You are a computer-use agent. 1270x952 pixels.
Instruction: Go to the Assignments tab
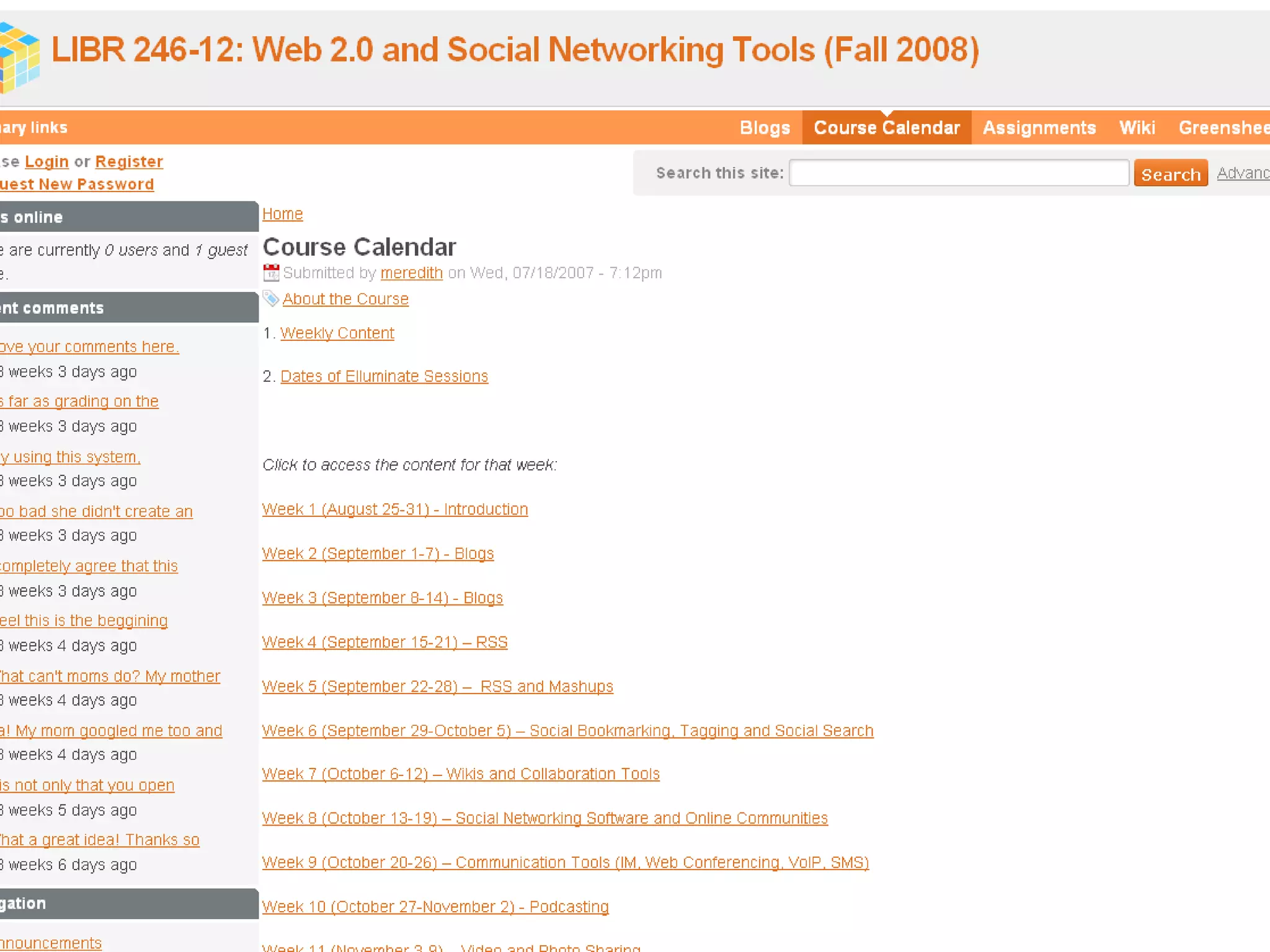click(1039, 128)
